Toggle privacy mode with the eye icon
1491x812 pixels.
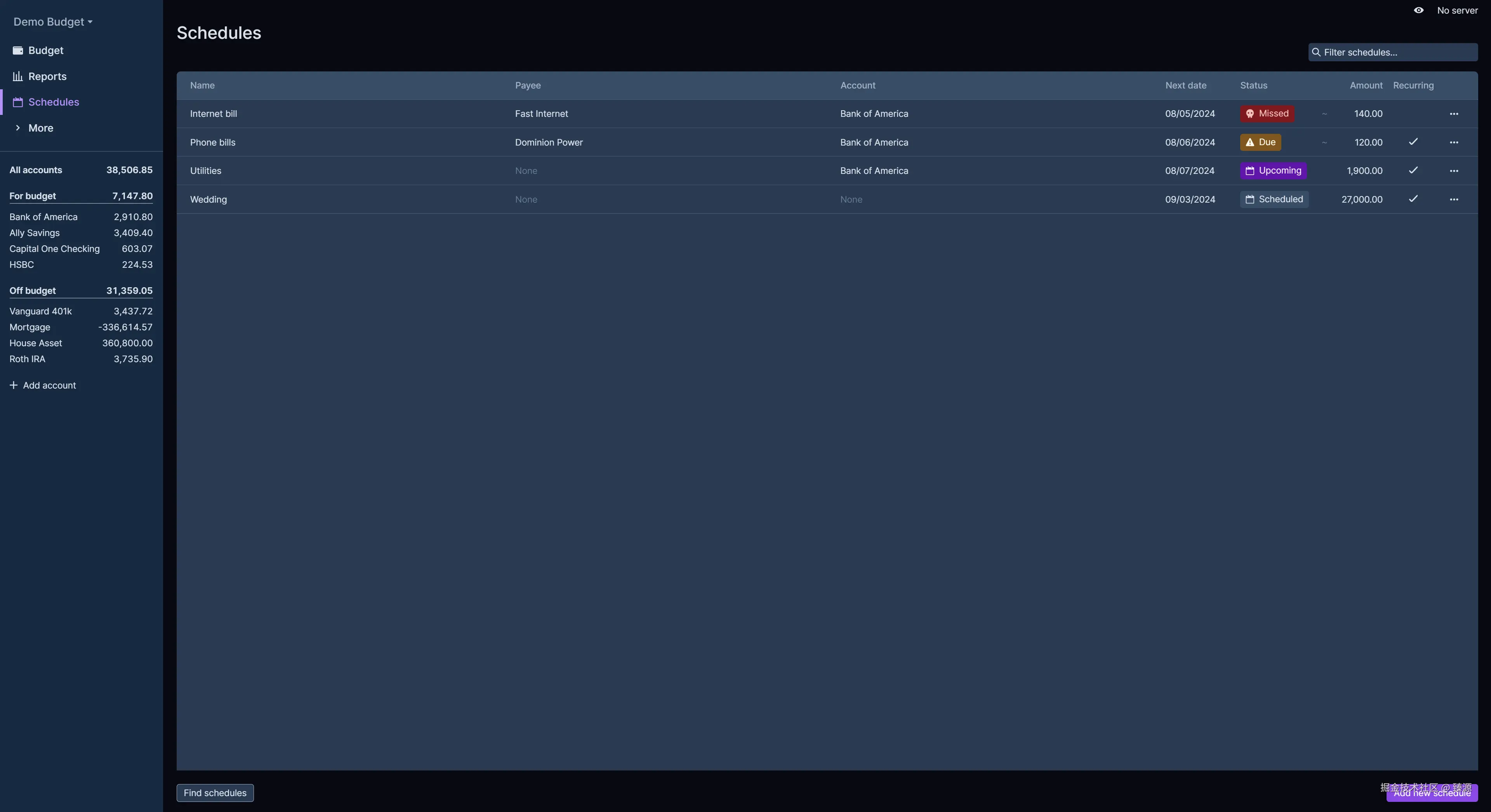click(x=1418, y=10)
